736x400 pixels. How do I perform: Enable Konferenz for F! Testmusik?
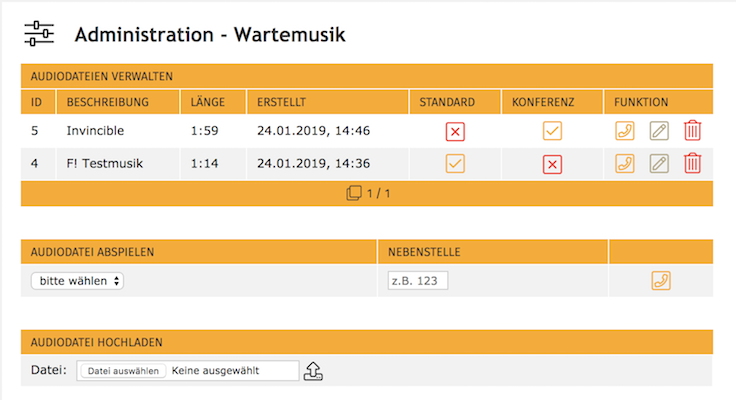click(x=552, y=164)
